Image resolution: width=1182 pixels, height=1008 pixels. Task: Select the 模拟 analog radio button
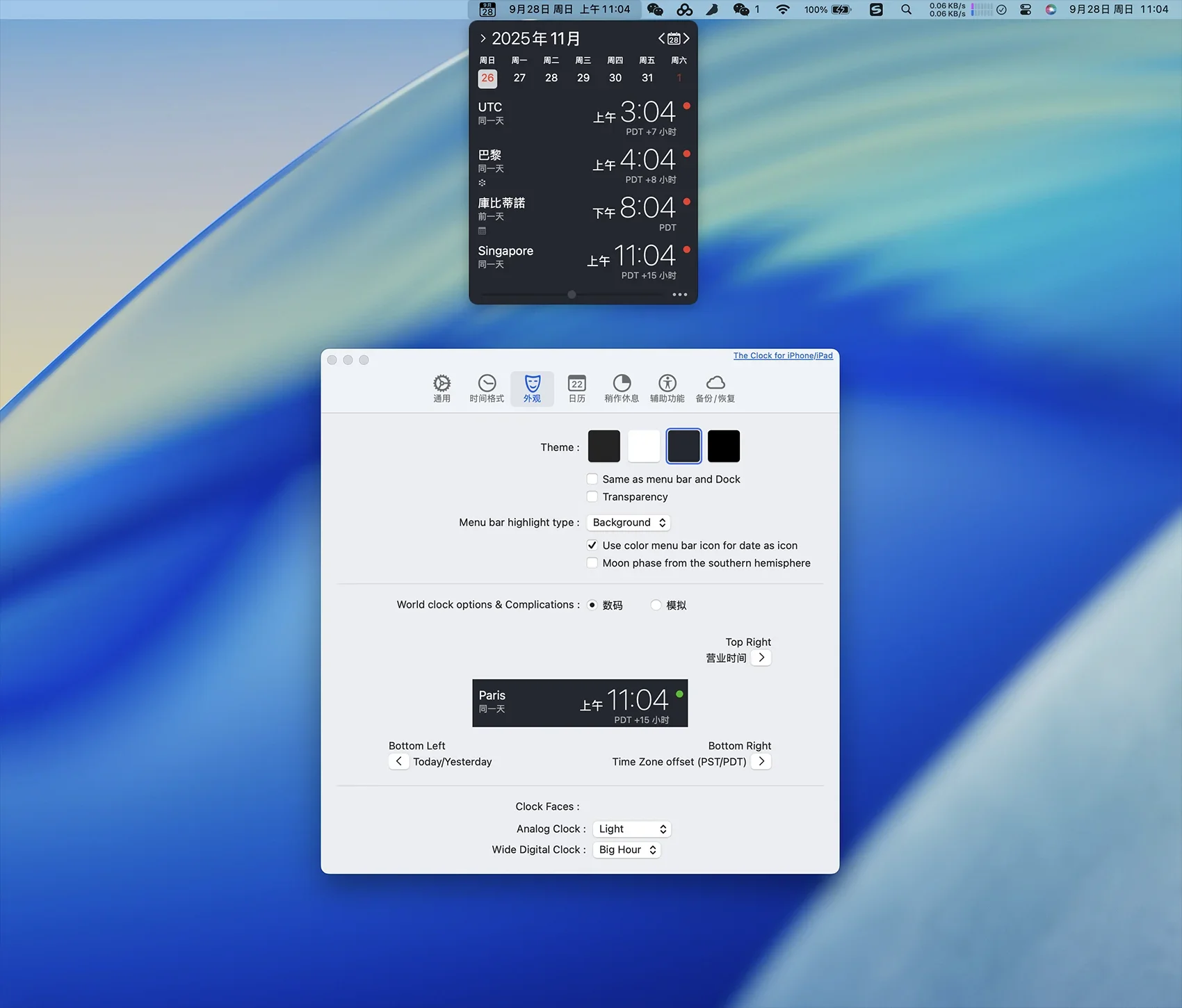(x=656, y=605)
